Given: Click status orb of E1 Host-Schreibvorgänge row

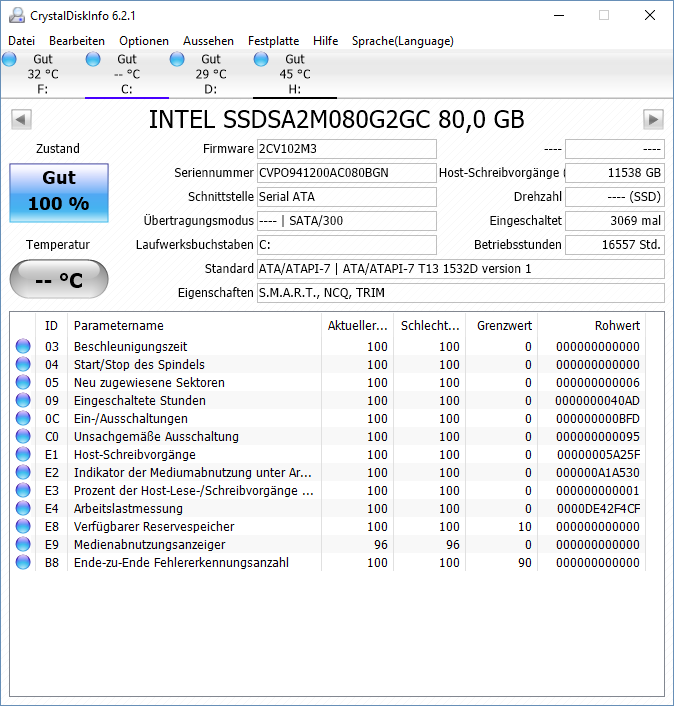Looking at the screenshot, I should click(23, 454).
